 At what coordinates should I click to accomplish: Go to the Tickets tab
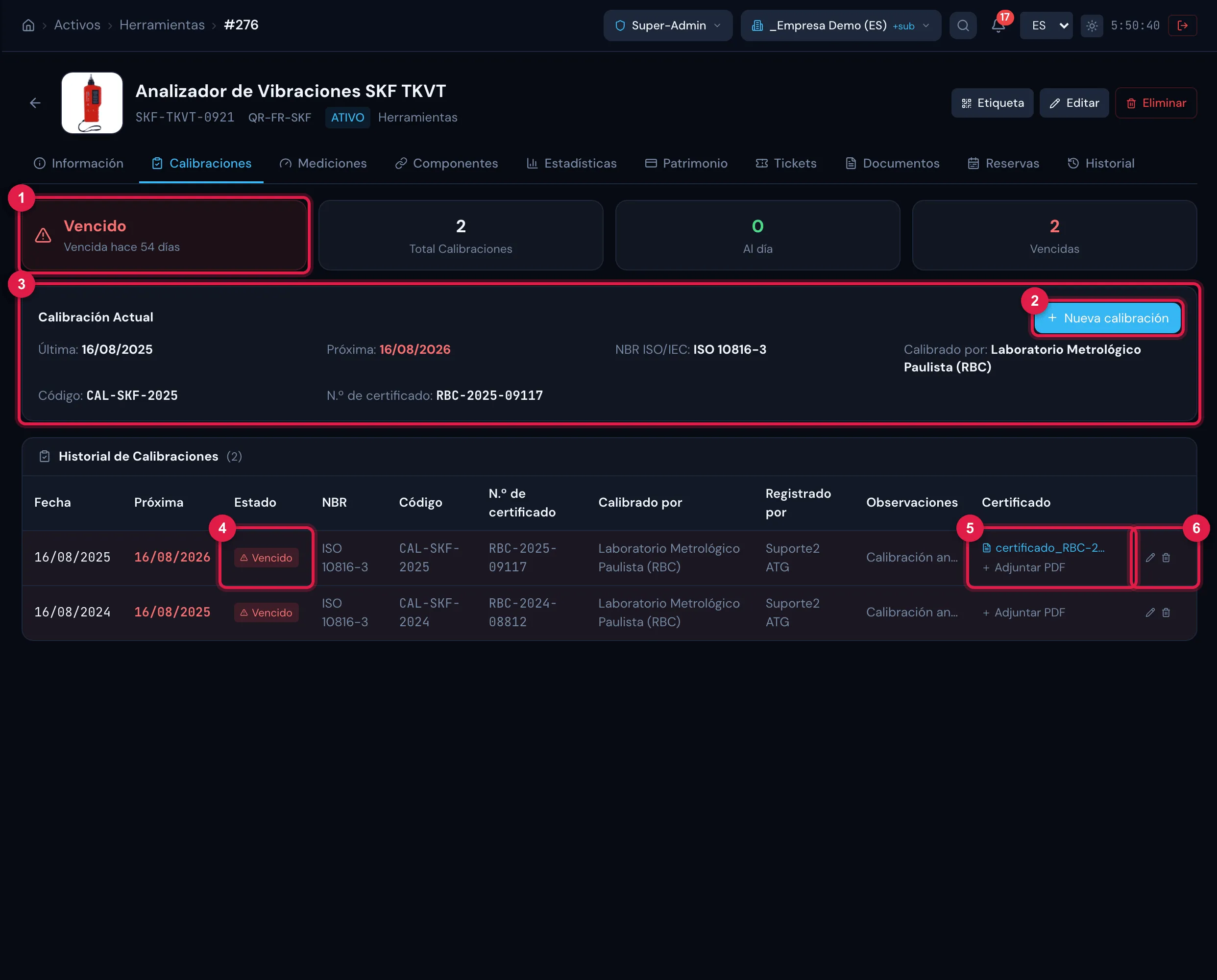click(x=786, y=163)
